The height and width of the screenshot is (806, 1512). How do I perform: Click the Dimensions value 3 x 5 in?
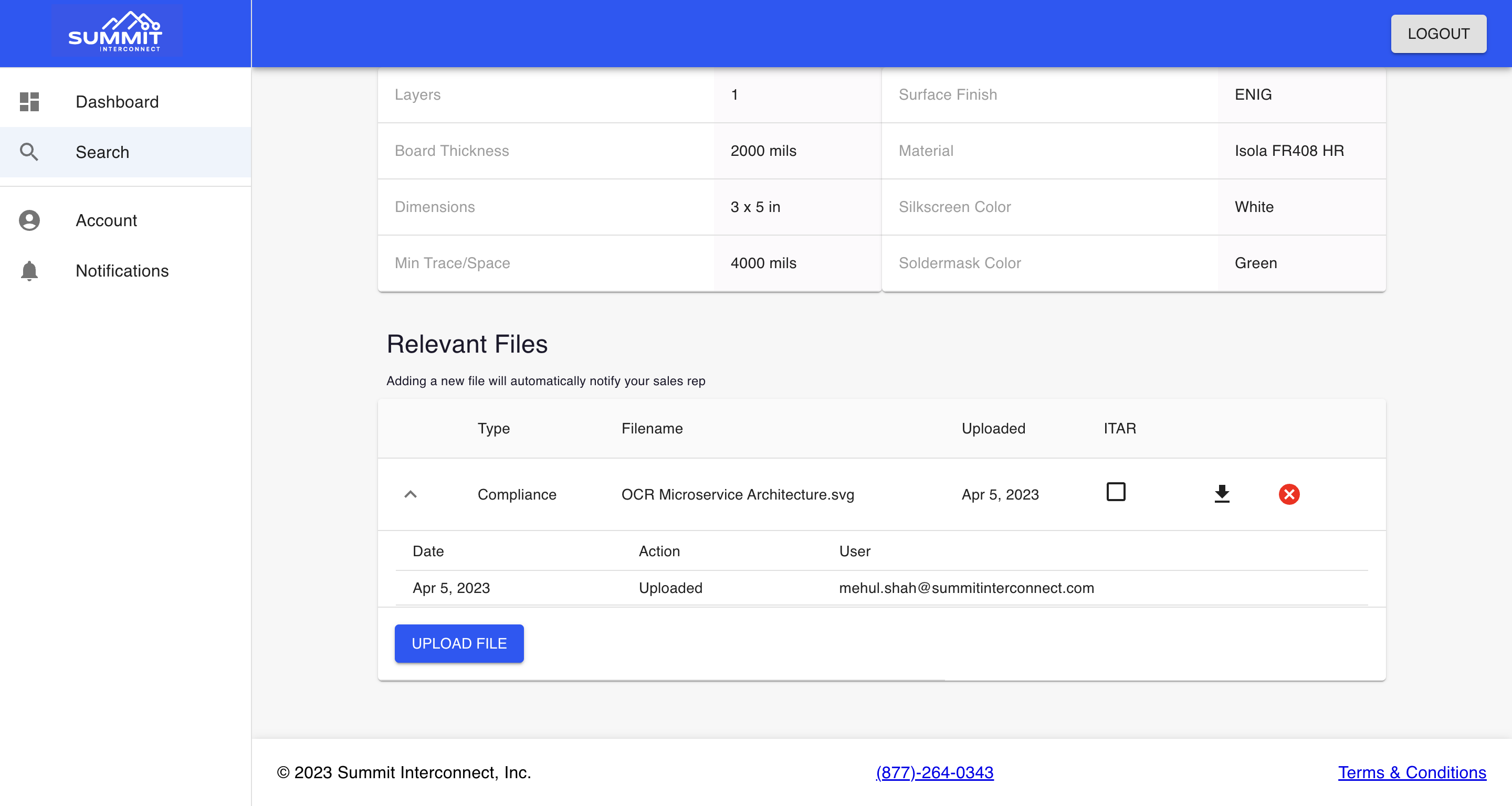(x=755, y=207)
